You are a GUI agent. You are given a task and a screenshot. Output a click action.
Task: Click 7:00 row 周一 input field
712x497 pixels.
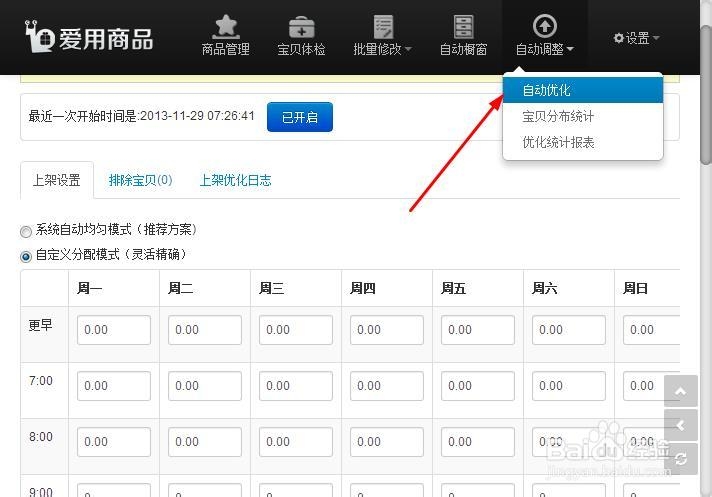coord(114,386)
